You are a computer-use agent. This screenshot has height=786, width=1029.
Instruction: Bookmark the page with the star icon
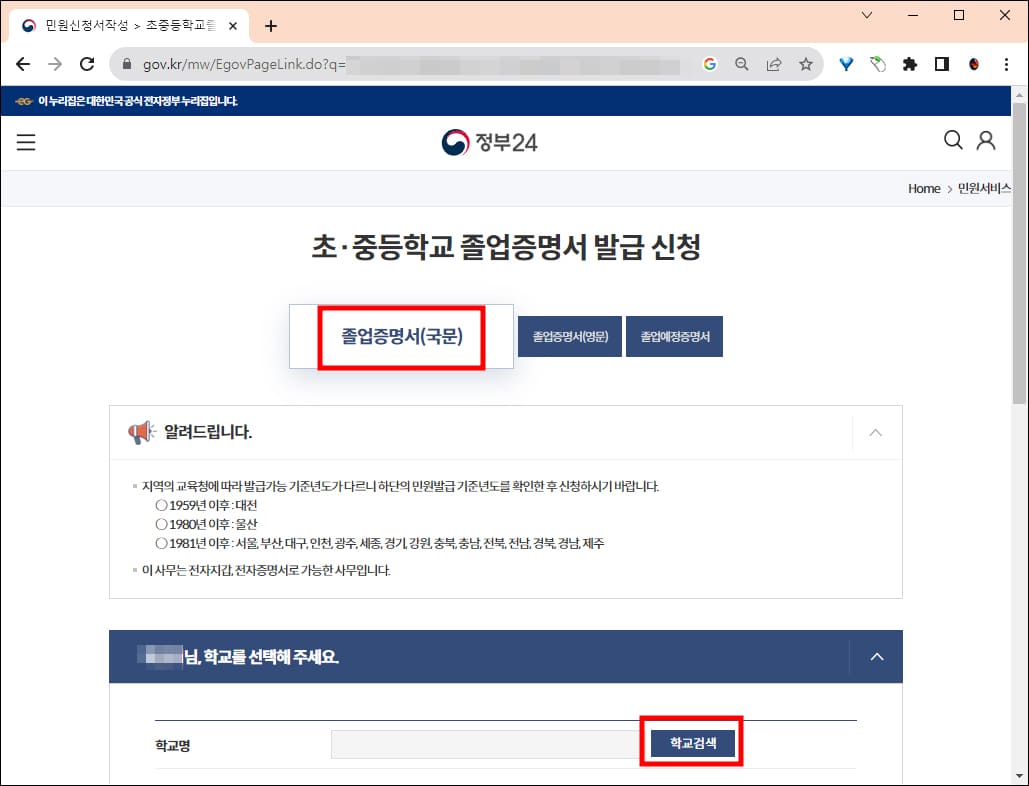(805, 63)
